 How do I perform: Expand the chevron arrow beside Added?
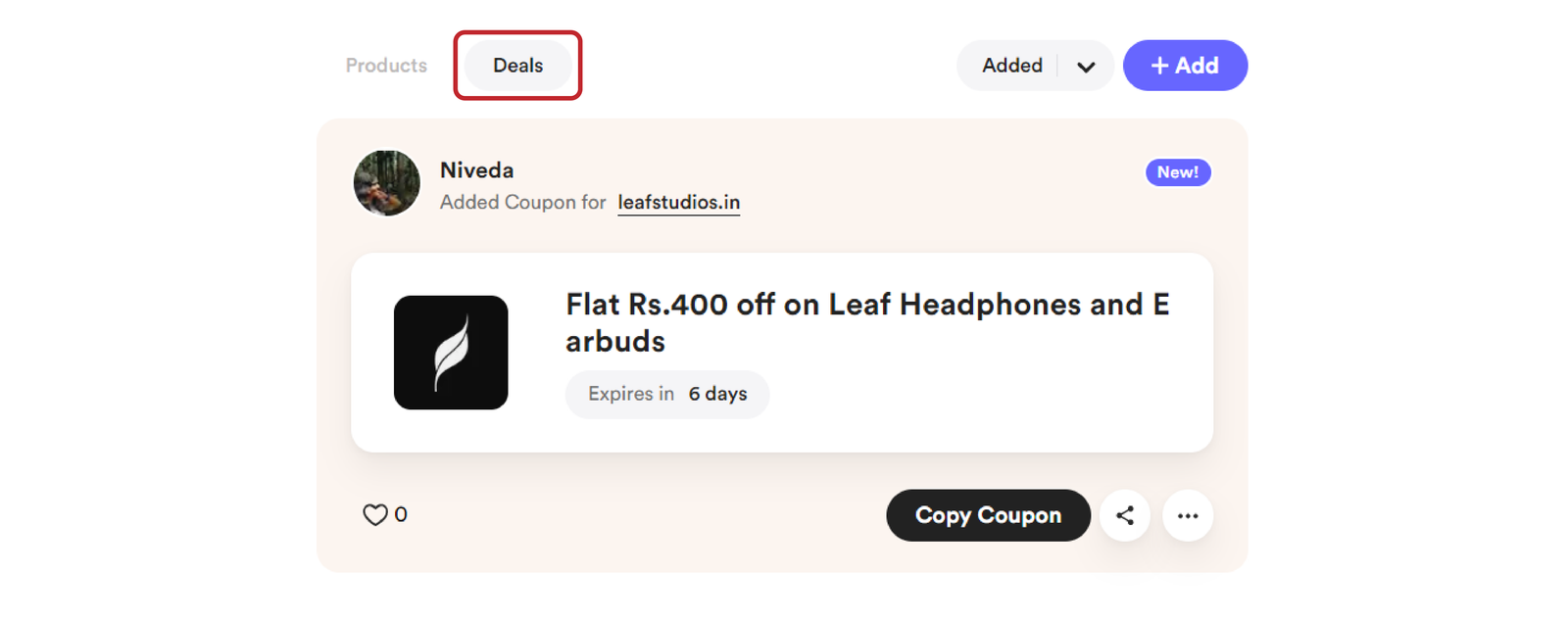pyautogui.click(x=1086, y=67)
